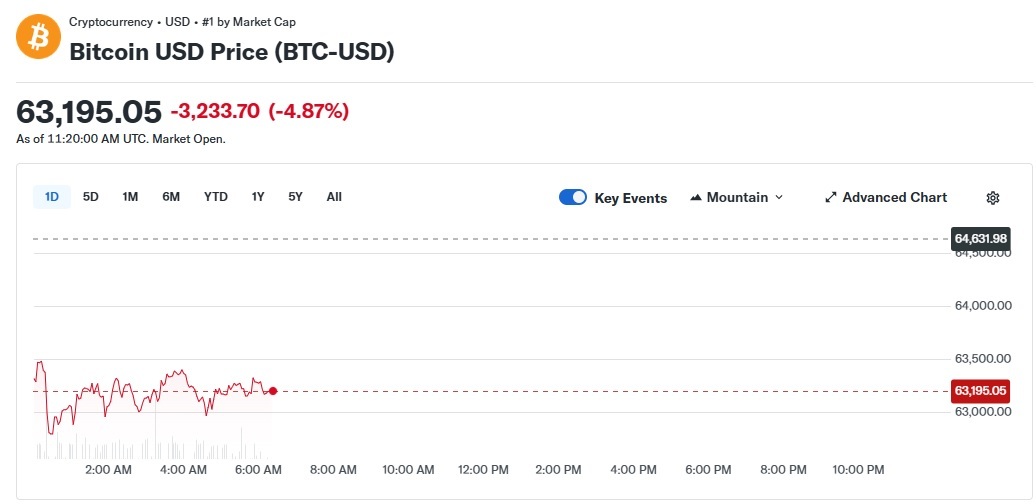Switch to the YTD range
1036x504 pixels.
click(x=216, y=197)
